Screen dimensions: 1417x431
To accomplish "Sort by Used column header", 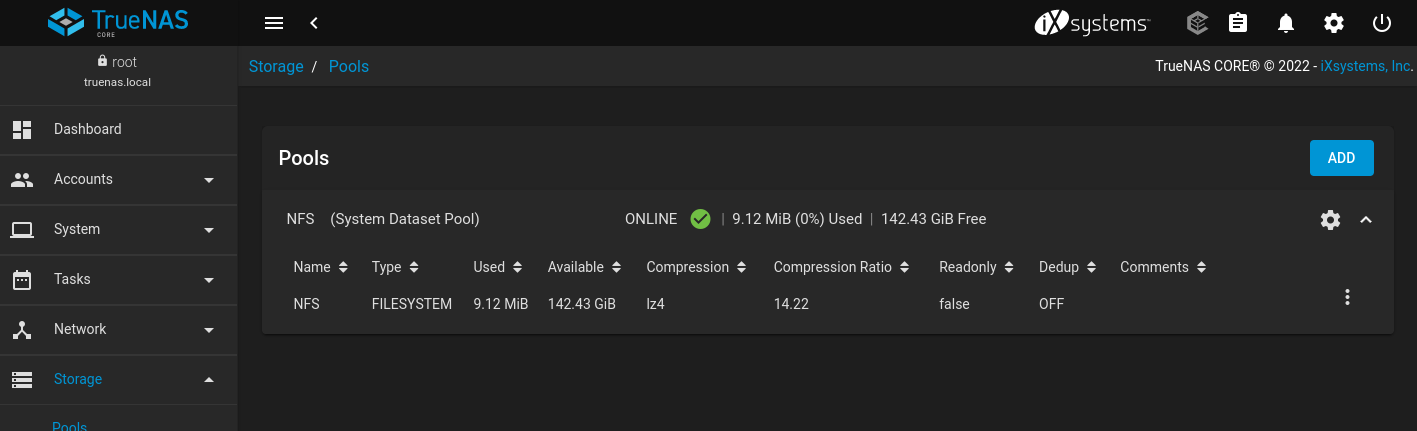I will [498, 267].
